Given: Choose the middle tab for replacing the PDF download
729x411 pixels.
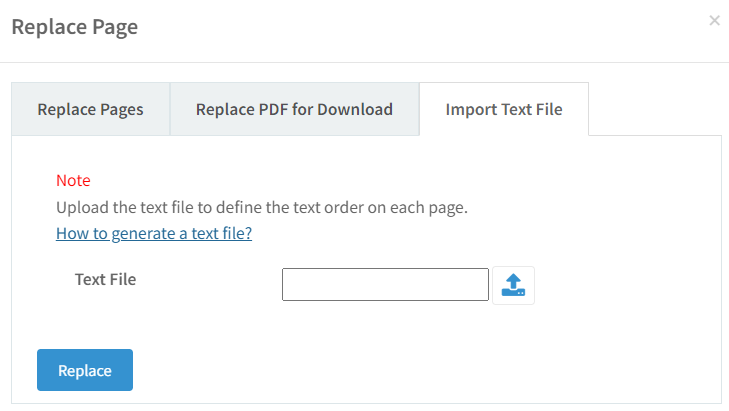Looking at the screenshot, I should (294, 109).
